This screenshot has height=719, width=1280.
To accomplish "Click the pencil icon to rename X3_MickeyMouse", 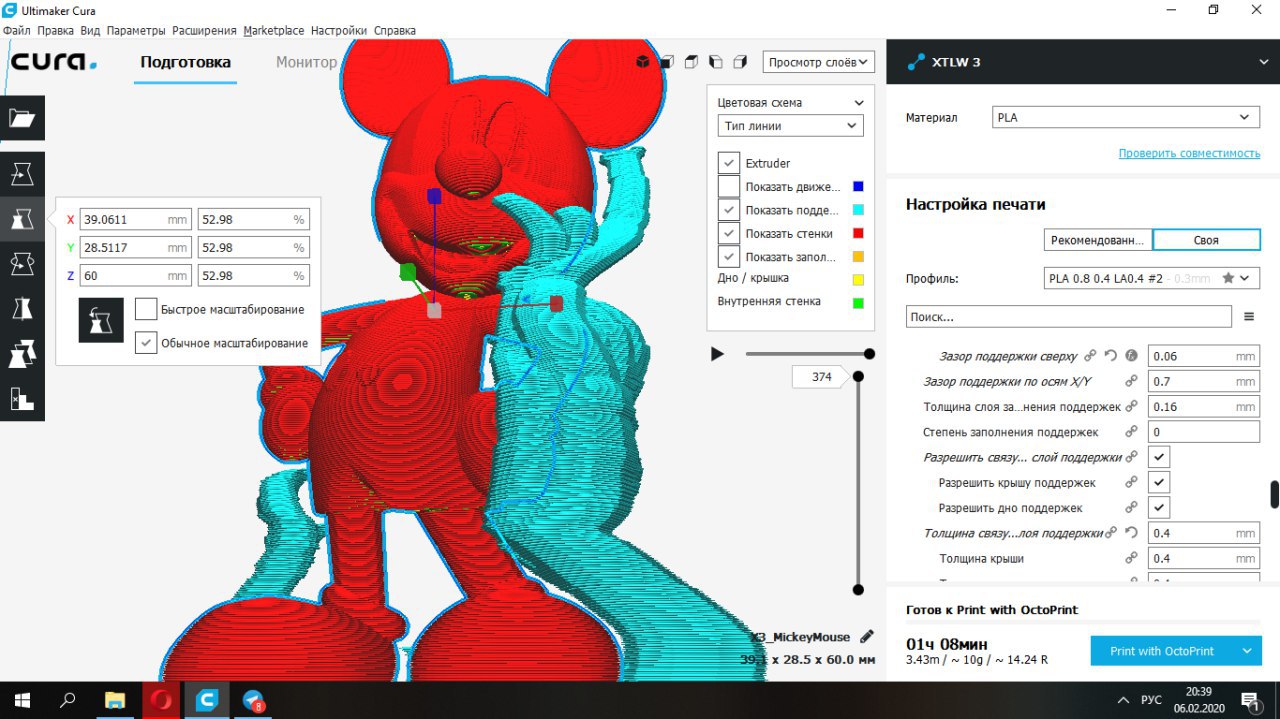I will click(867, 636).
